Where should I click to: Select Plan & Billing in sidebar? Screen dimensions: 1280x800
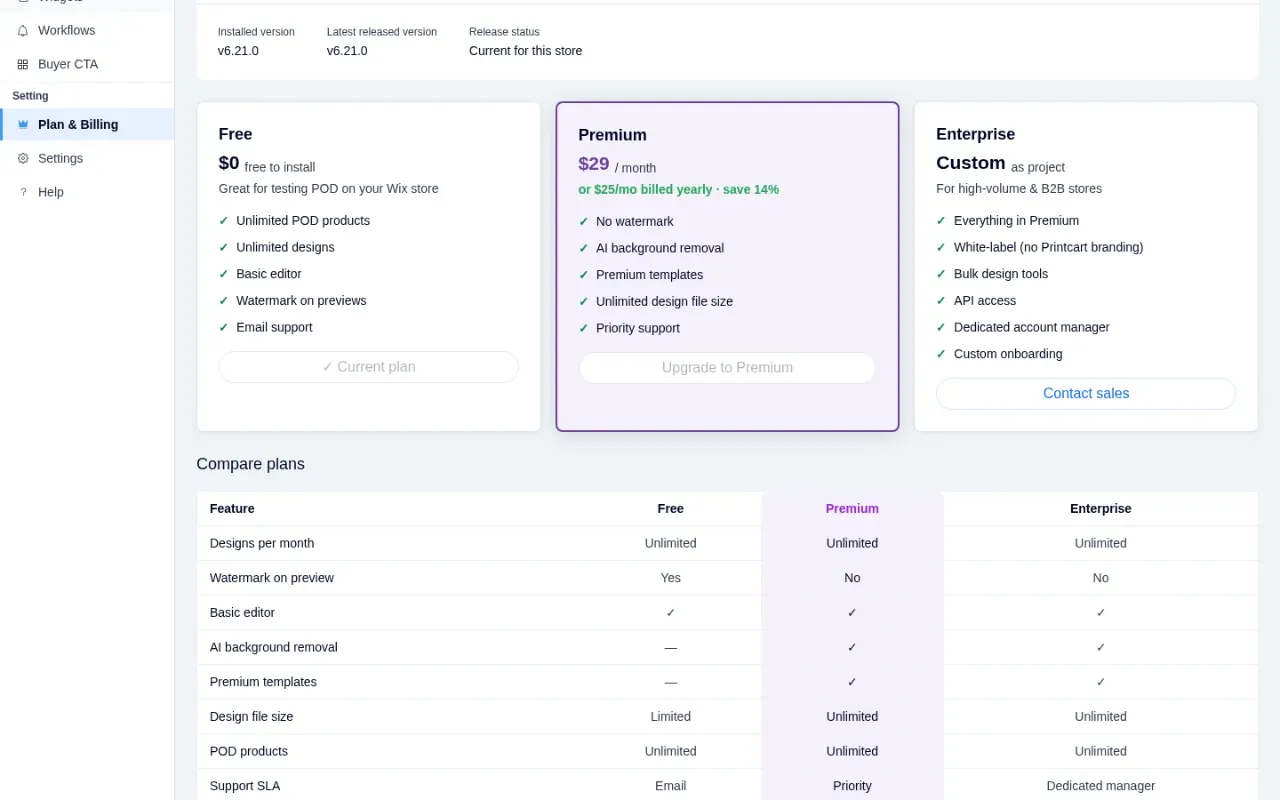(87, 125)
